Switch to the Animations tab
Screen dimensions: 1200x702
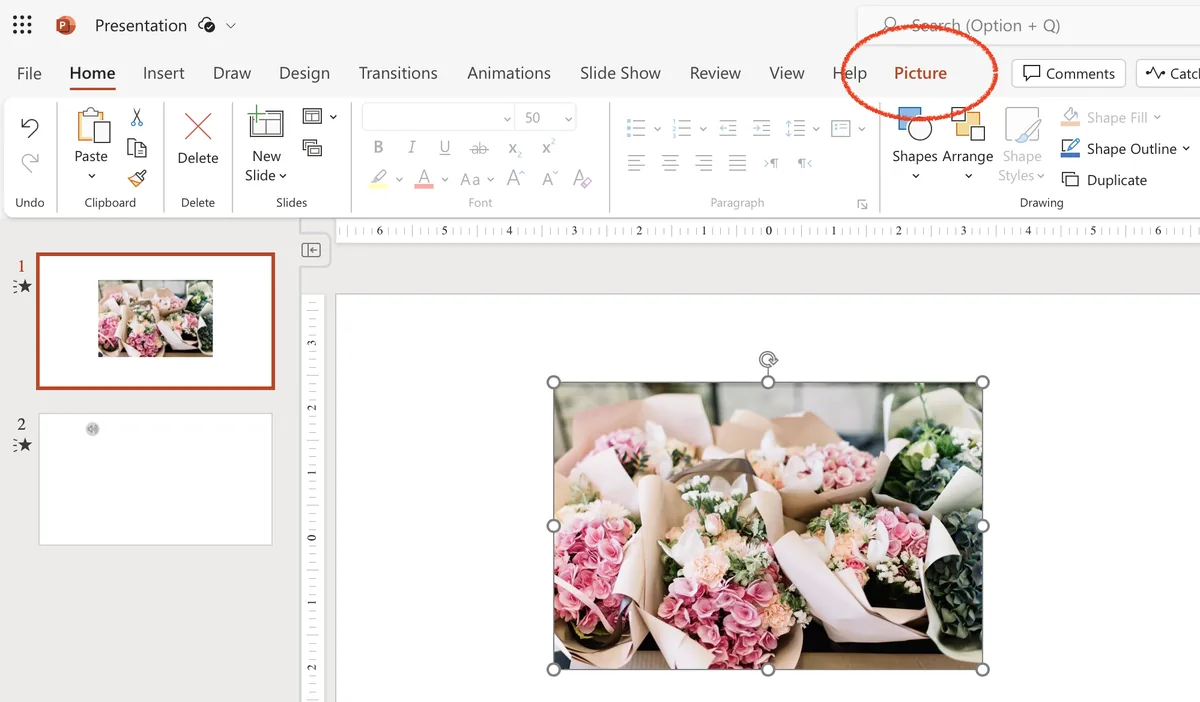click(x=509, y=73)
